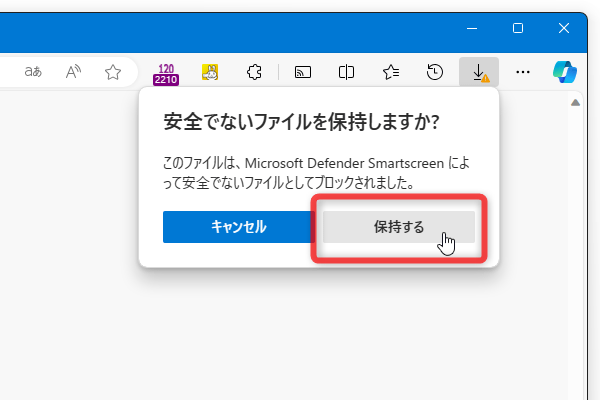The width and height of the screenshot is (600, 400).
Task: Click the translate page icon
Action: coord(33,72)
